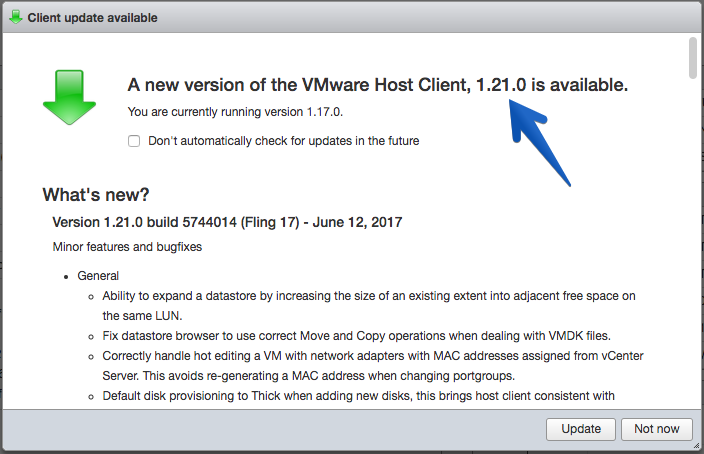This screenshot has height=454, width=704.
Task: Click the headline announcing version 1.21.0 is available
Action: coord(378,85)
